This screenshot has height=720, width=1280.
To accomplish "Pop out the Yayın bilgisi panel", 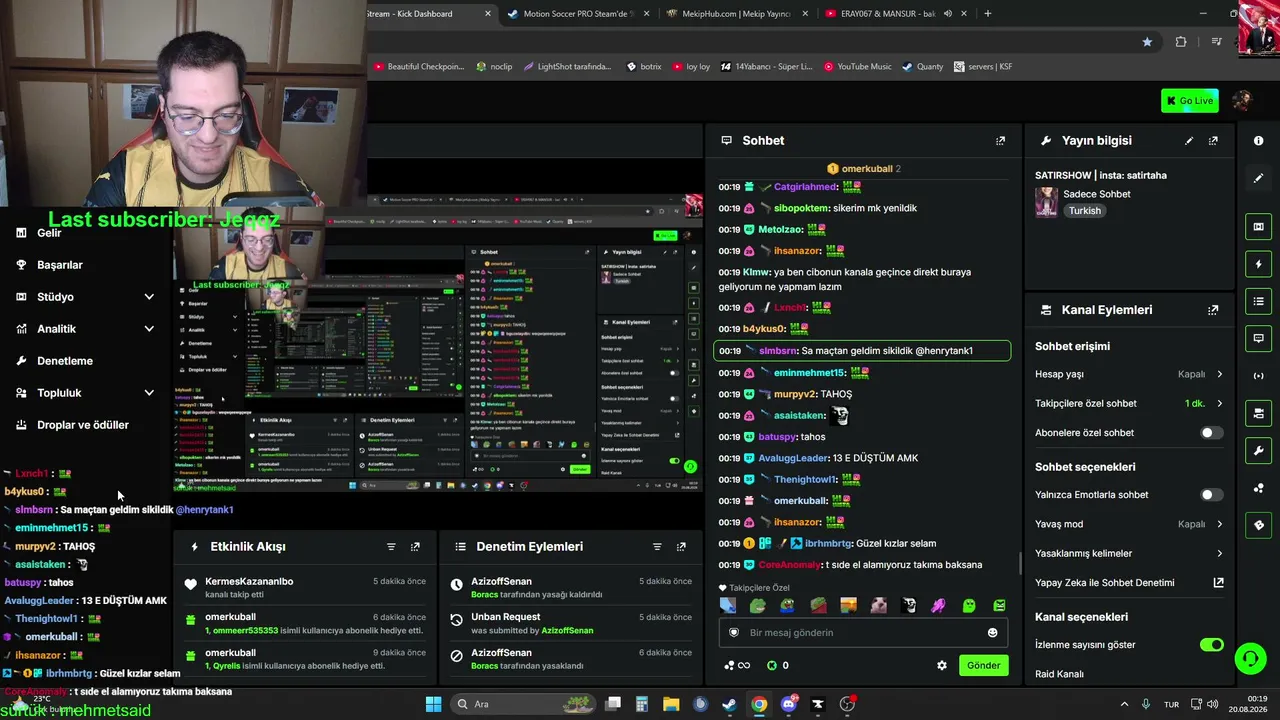I will coord(1213,141).
